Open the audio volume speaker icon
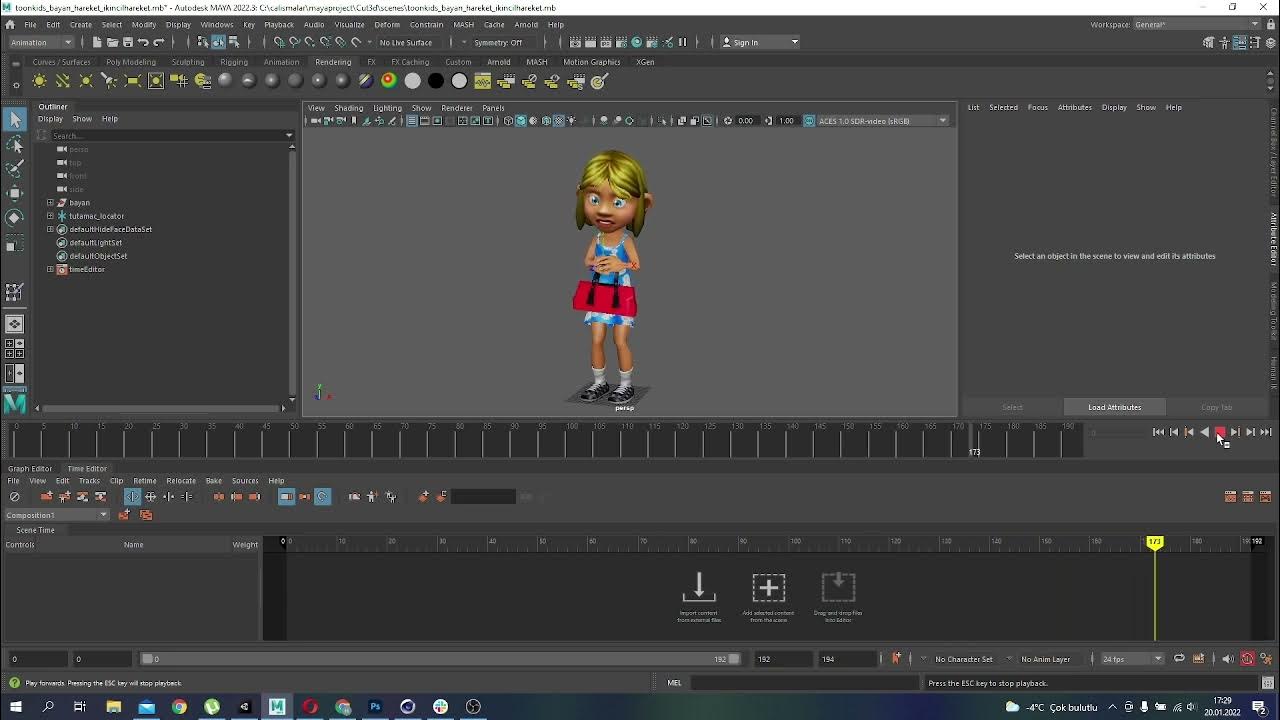 pos(1228,659)
